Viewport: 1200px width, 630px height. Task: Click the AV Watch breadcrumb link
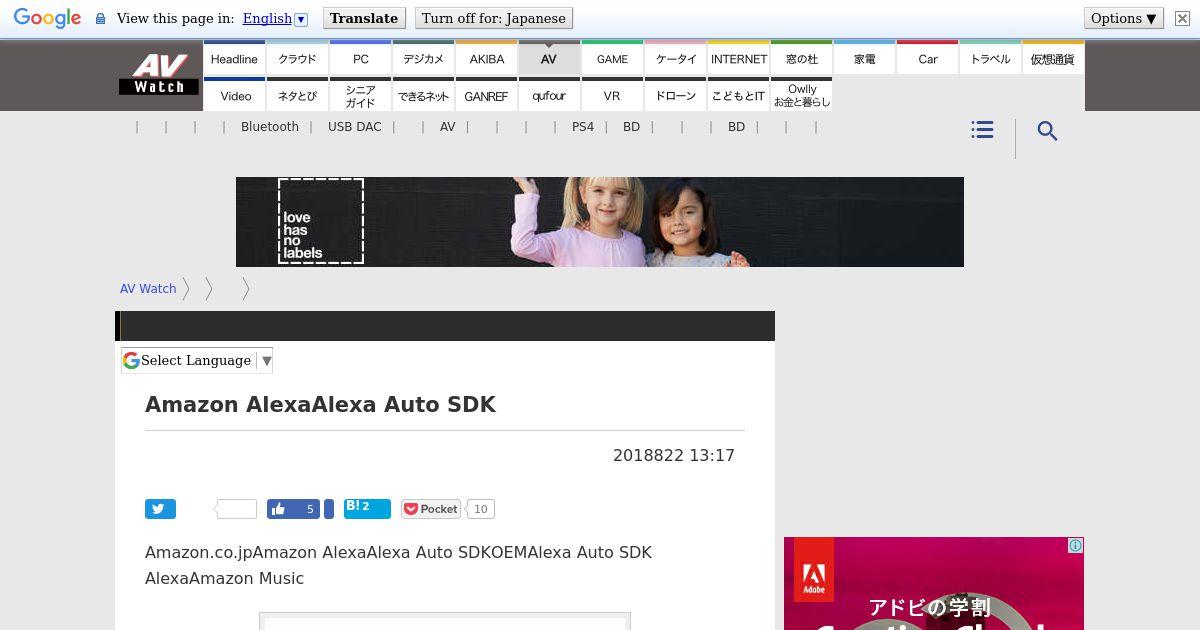(148, 288)
